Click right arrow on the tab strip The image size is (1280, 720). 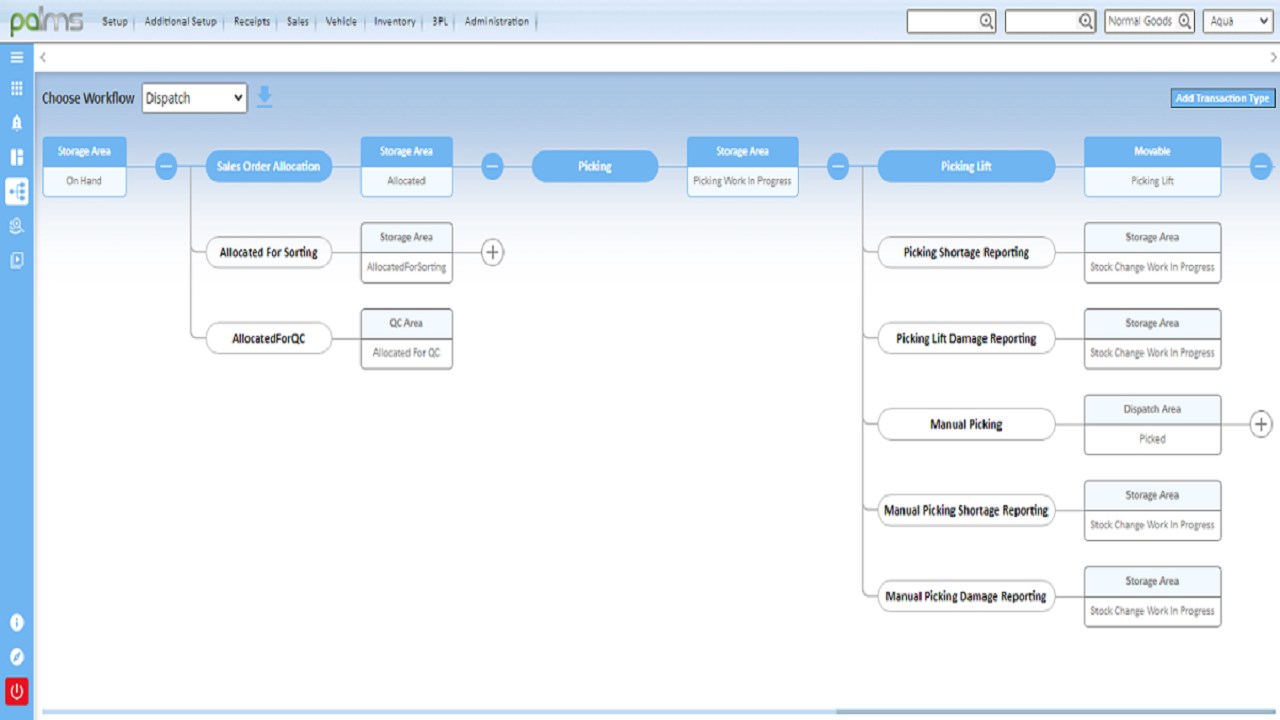[1273, 57]
